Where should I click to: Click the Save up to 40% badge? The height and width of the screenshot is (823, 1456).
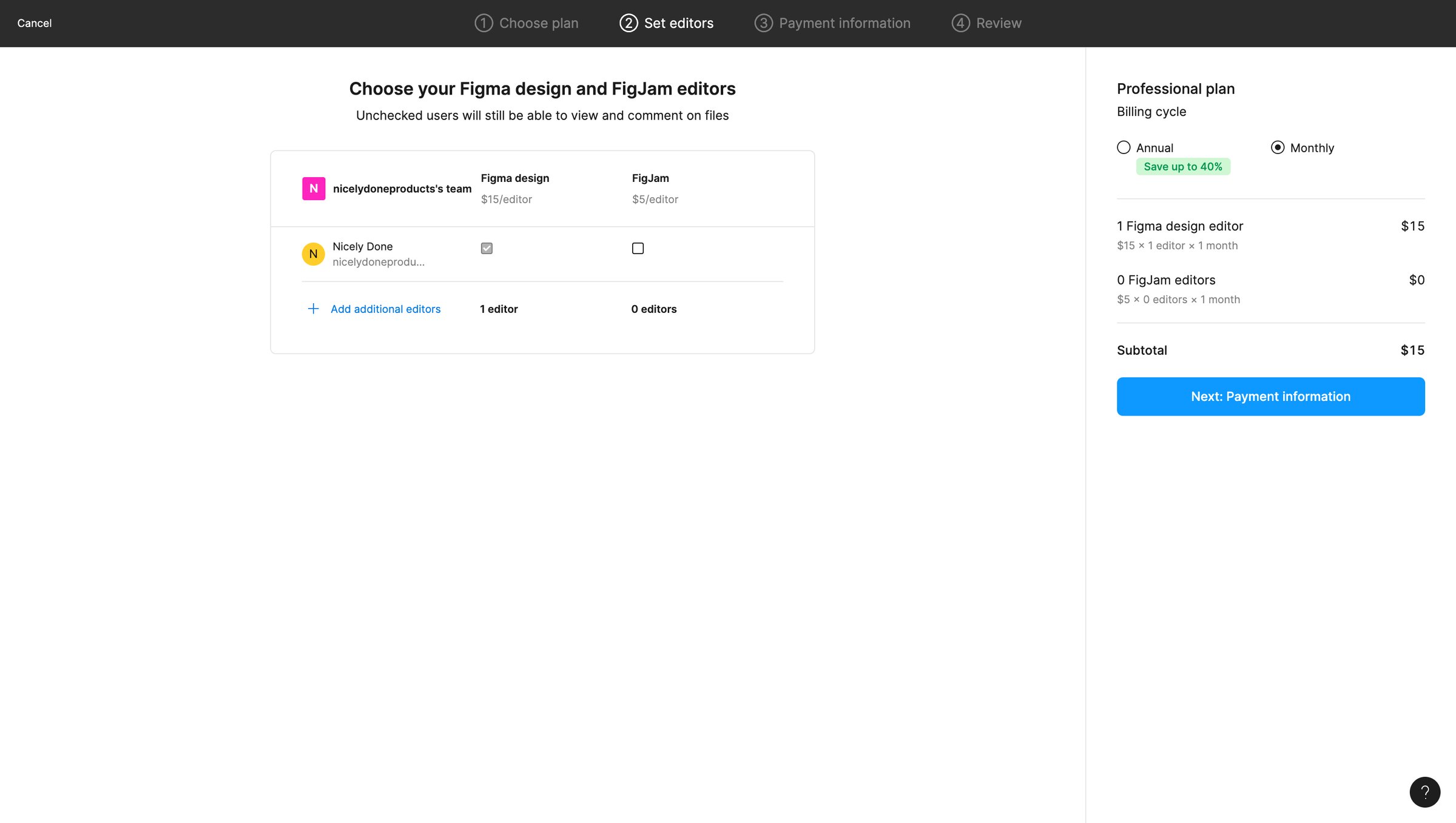click(x=1183, y=167)
